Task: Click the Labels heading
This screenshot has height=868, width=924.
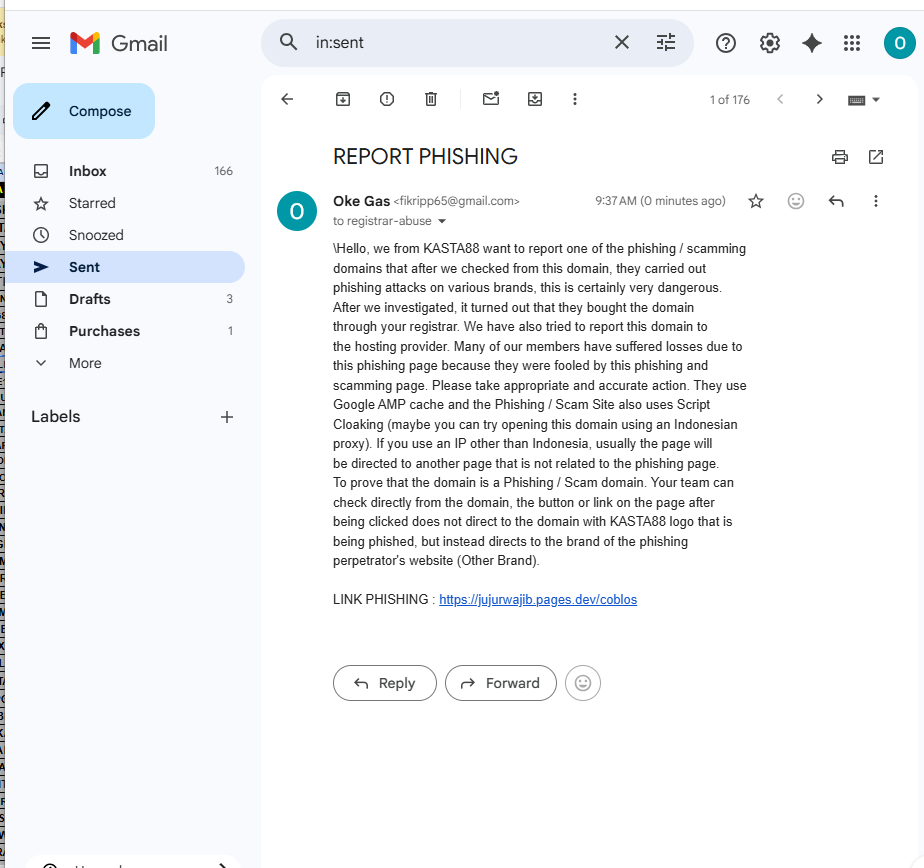Action: [55, 417]
